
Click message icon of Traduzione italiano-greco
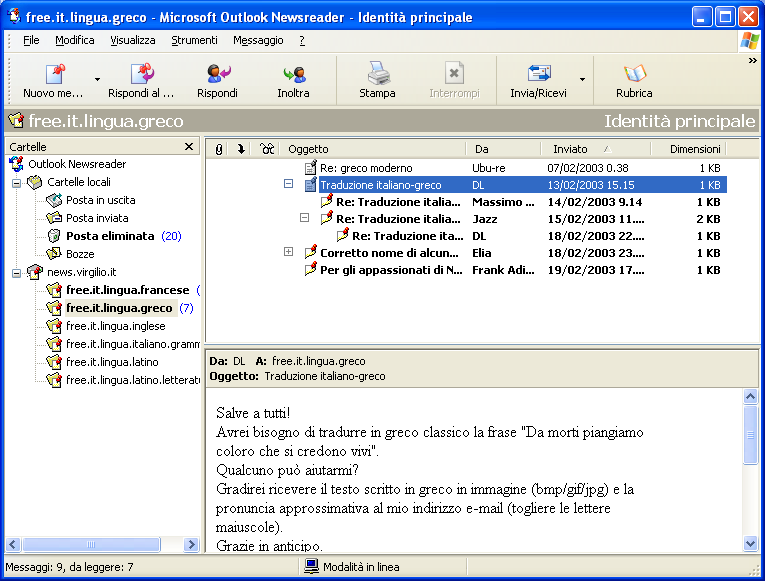310,185
